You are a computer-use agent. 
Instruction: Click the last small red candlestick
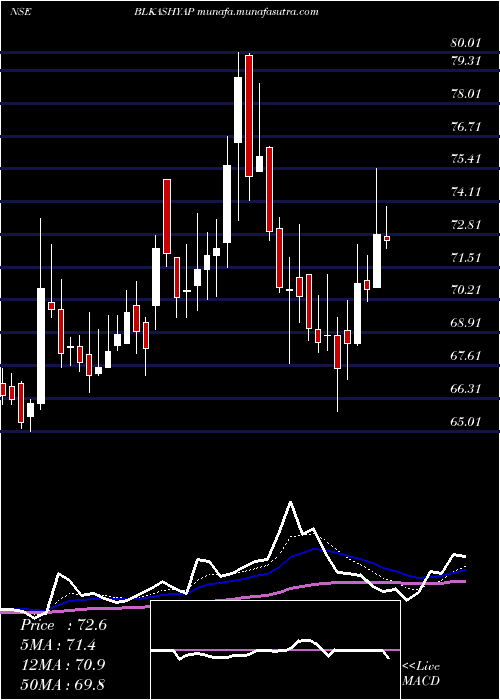coord(387,238)
